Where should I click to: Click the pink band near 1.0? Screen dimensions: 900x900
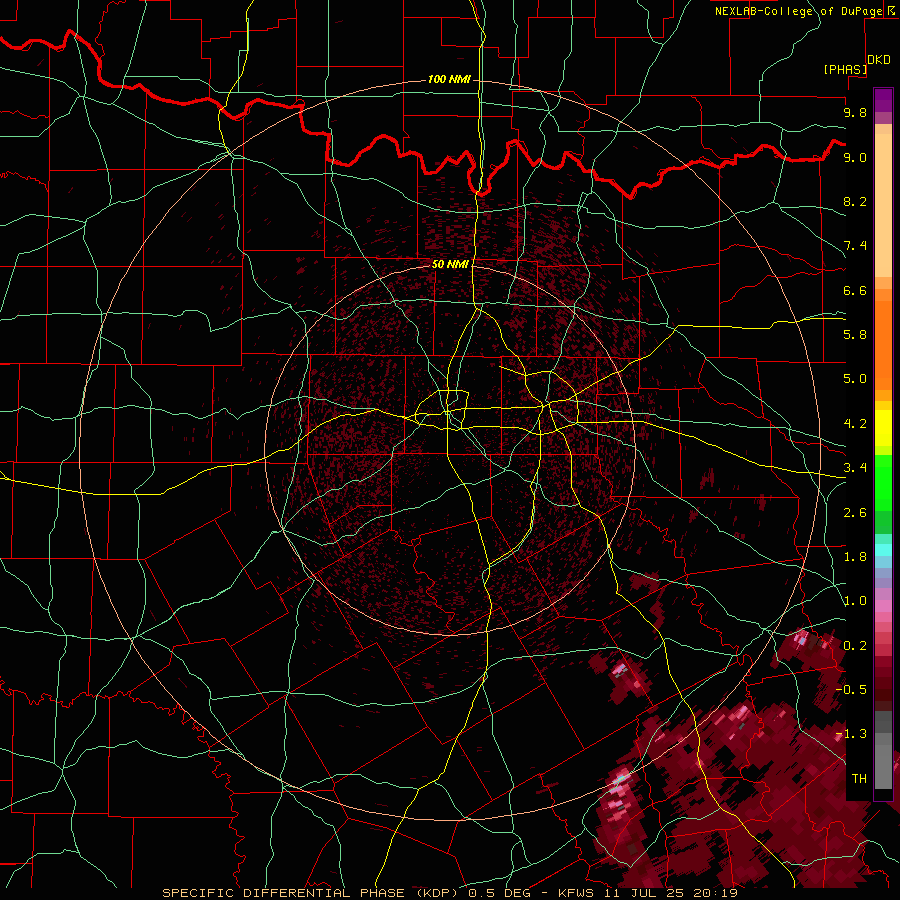tap(883, 605)
